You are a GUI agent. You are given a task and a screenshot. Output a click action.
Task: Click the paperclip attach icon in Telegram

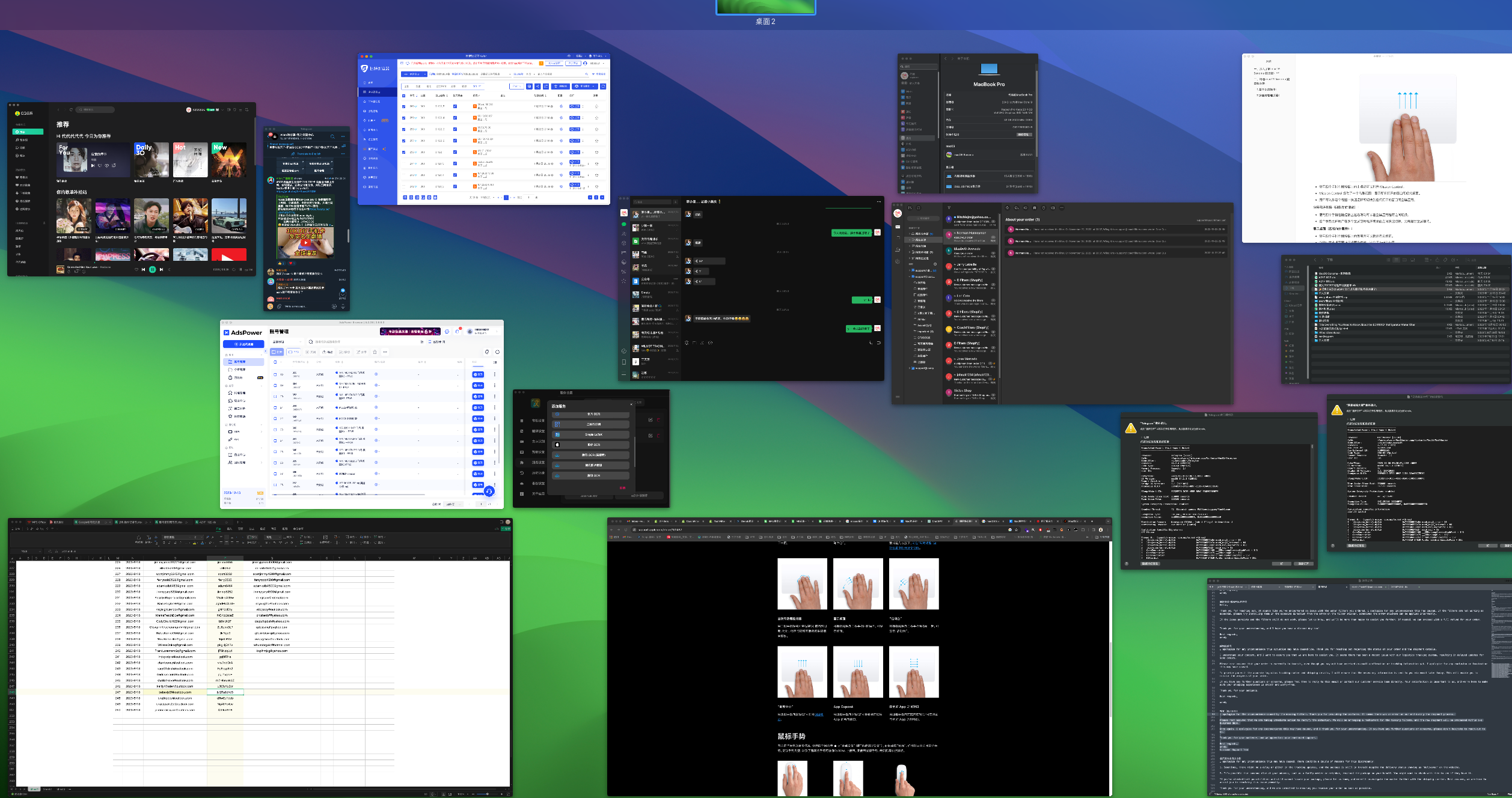[279, 306]
